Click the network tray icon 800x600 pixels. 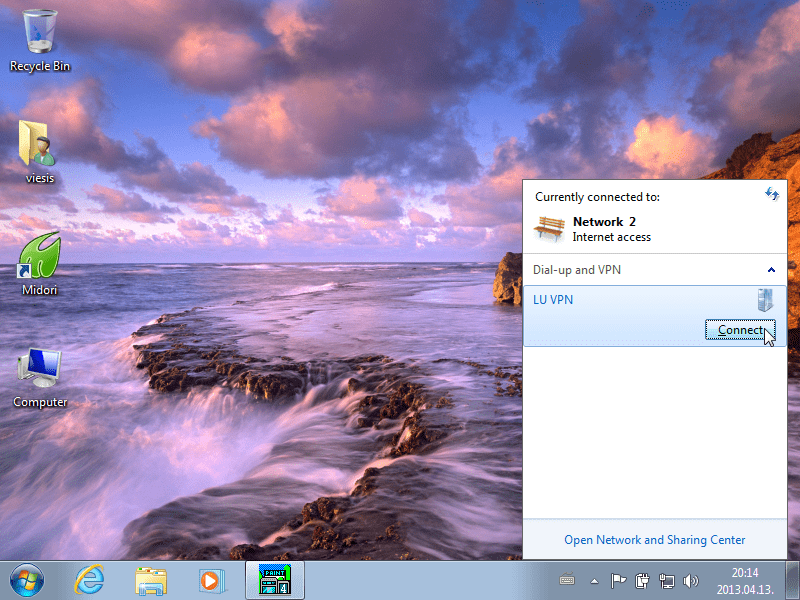pos(666,581)
